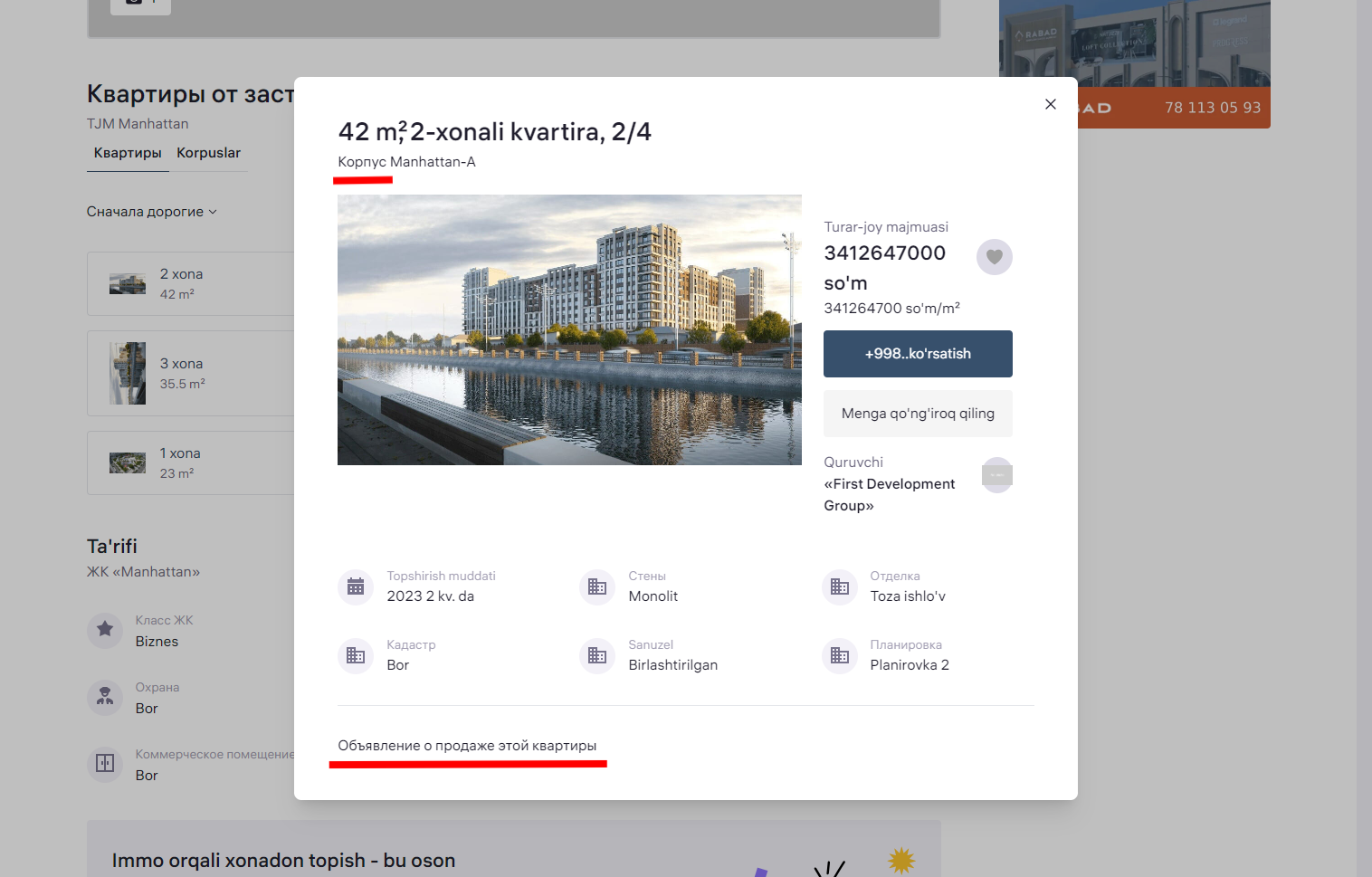Image resolution: width=1372 pixels, height=877 pixels.
Task: Switch to the Korpuslar tab
Action: (x=208, y=153)
